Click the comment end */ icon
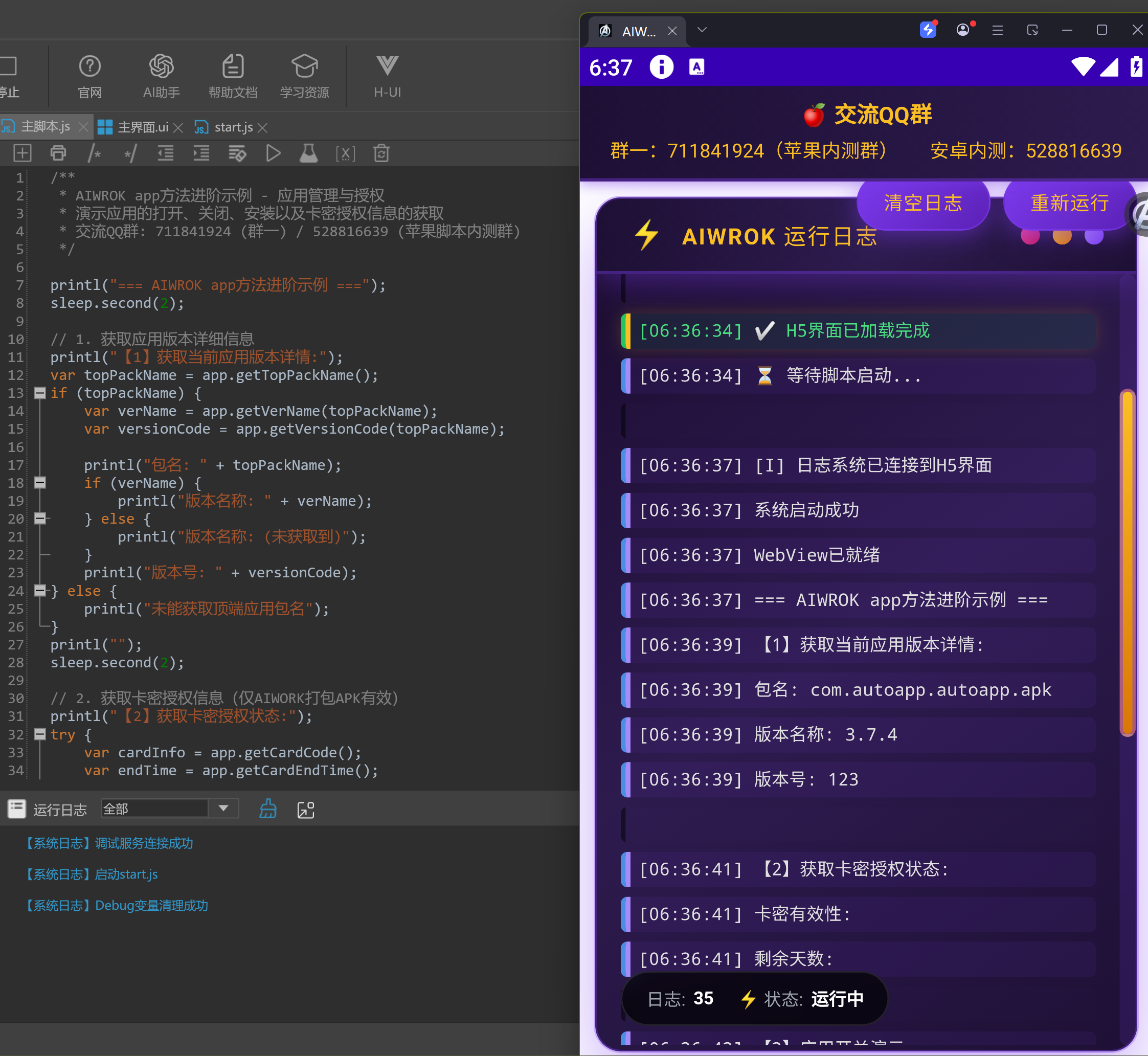 click(130, 153)
